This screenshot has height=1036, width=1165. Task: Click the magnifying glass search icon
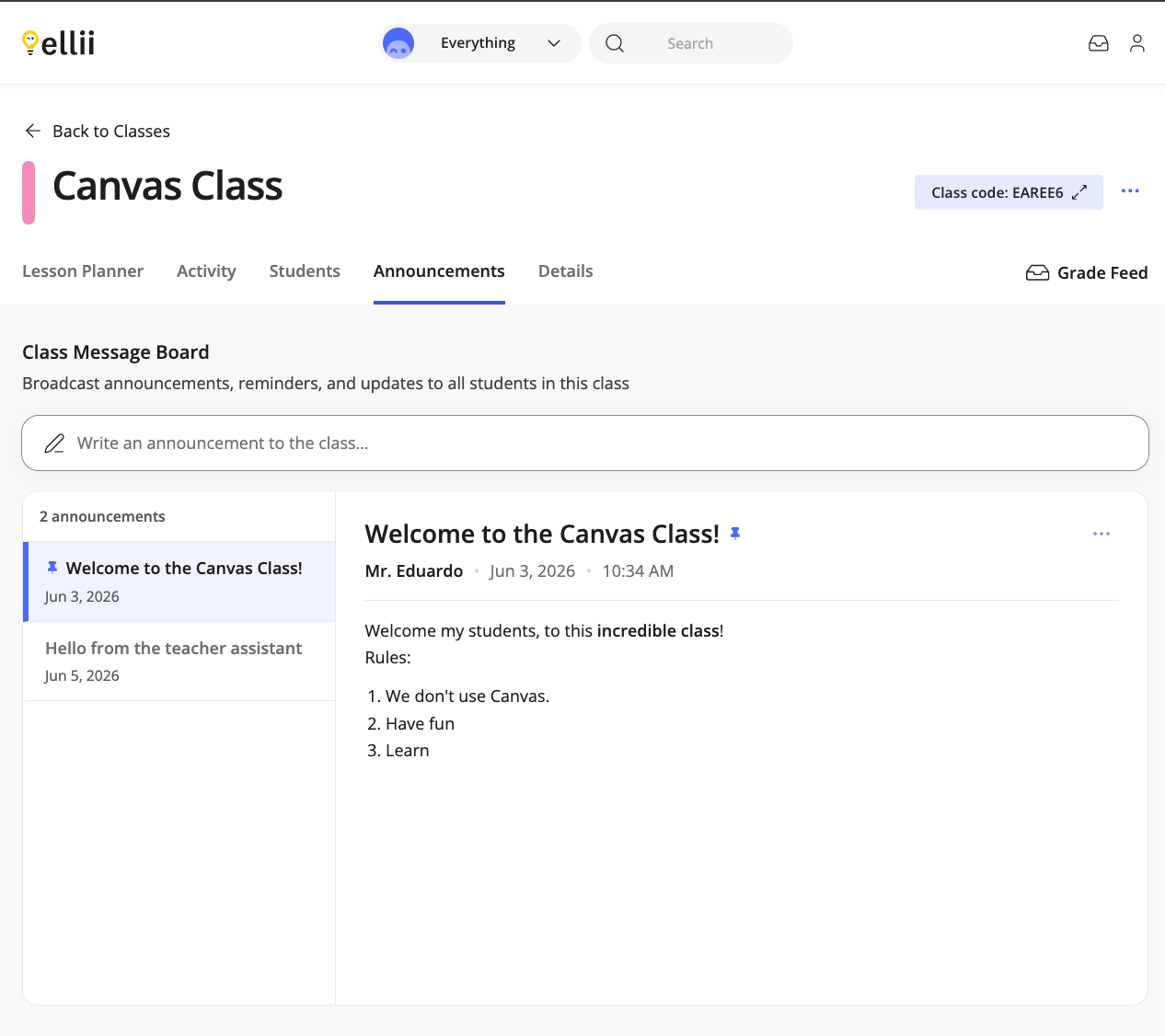pos(615,43)
